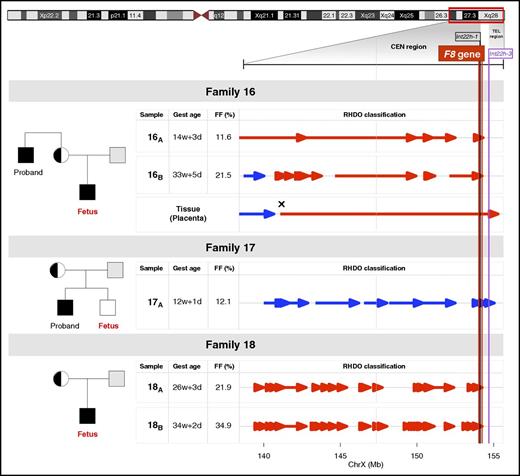Select the red centromere on the chromosome ideogram
Image resolution: width=520 pixels, height=476 pixels.
tap(201, 15)
